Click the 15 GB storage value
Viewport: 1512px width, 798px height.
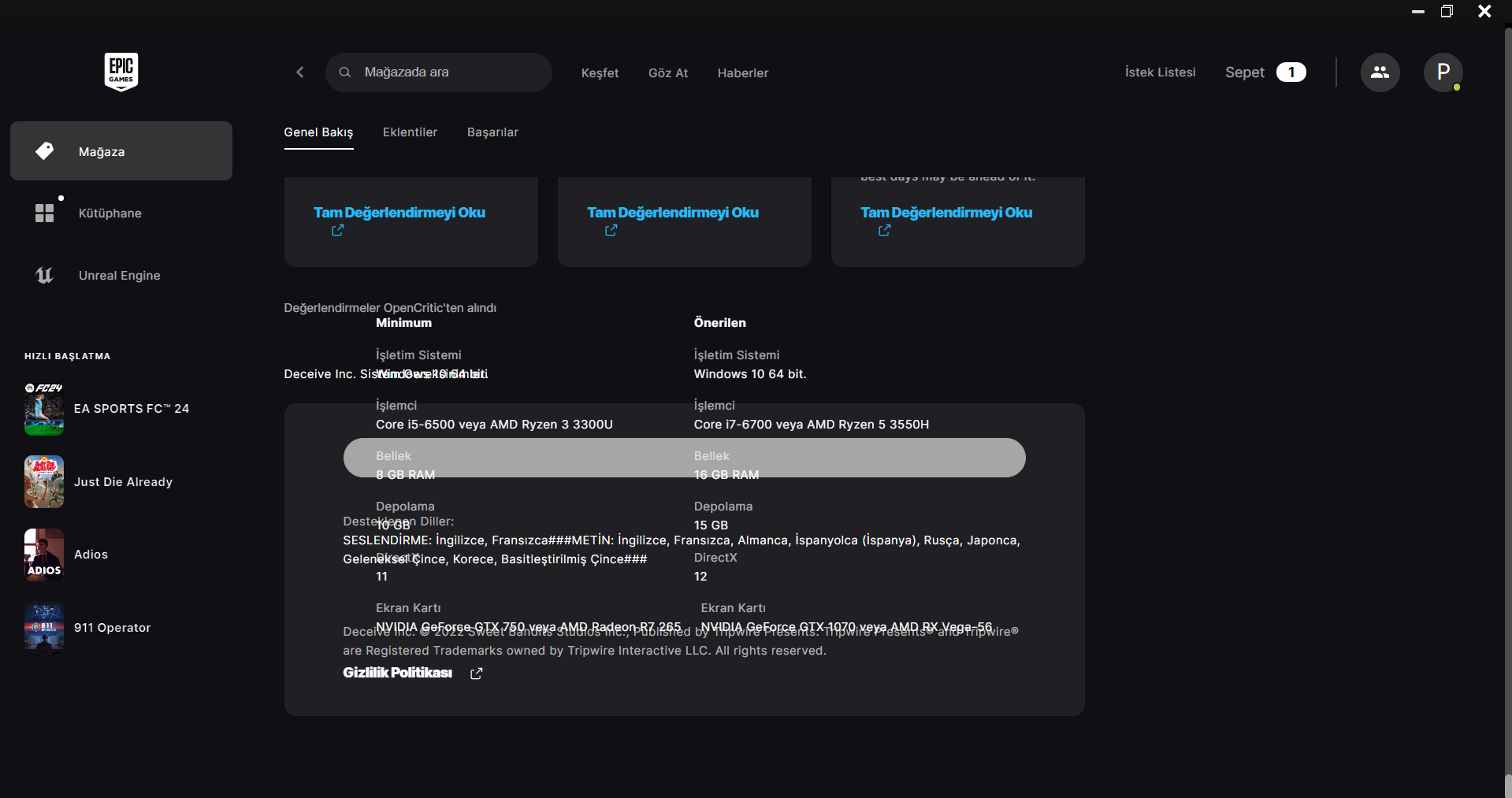point(711,525)
